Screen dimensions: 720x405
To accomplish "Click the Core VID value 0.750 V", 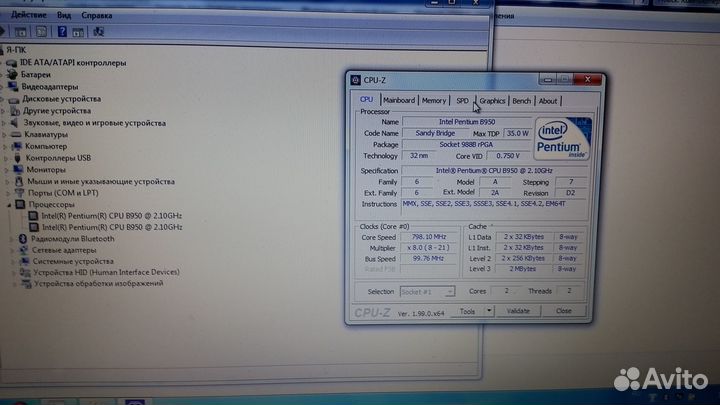I will point(508,156).
